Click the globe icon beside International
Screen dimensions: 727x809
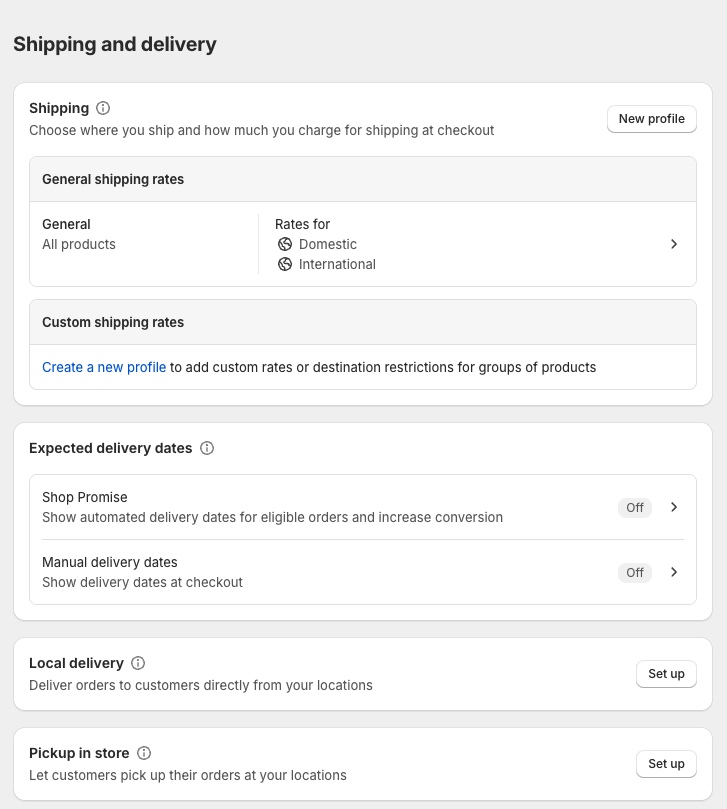(x=285, y=264)
